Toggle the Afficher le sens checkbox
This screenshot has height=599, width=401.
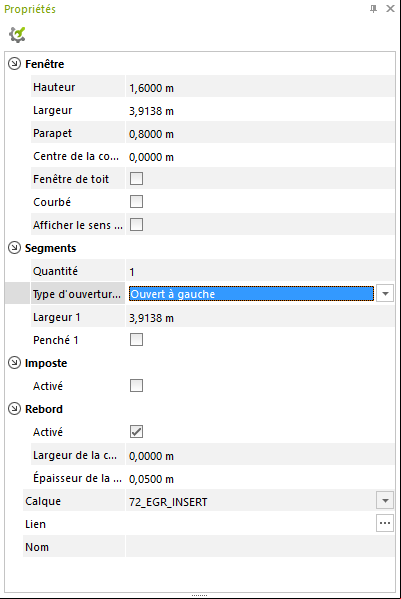click(x=136, y=225)
